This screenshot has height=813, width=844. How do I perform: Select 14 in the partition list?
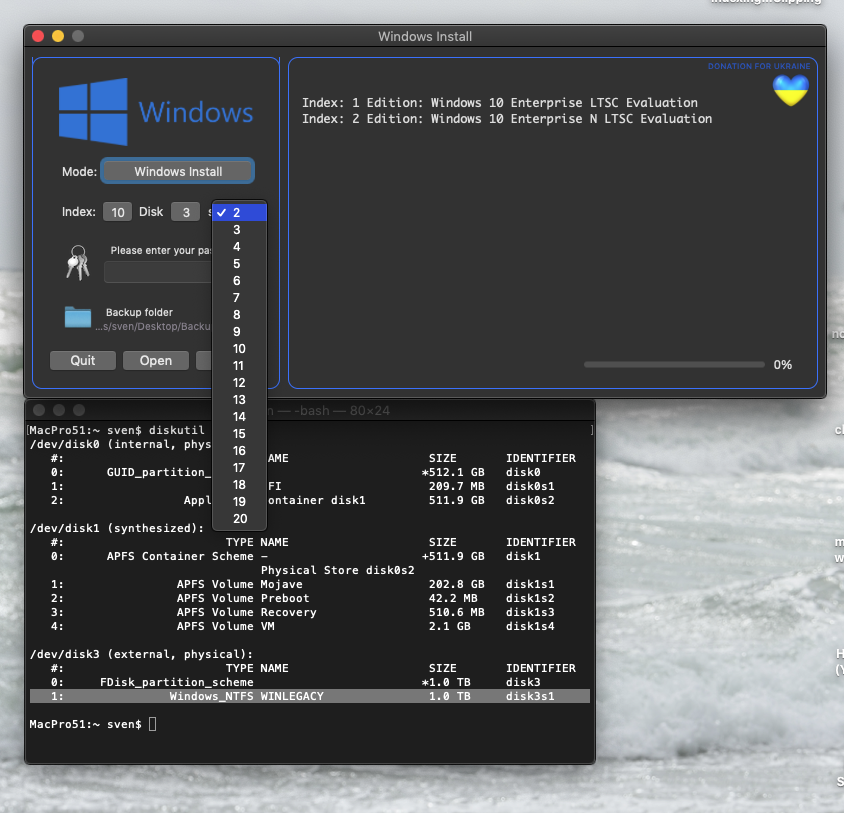click(x=240, y=417)
